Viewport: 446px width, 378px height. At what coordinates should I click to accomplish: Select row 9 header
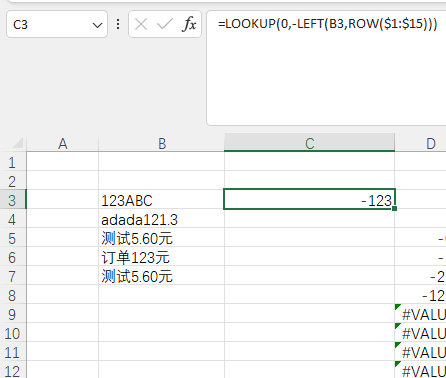pyautogui.click(x=12, y=314)
